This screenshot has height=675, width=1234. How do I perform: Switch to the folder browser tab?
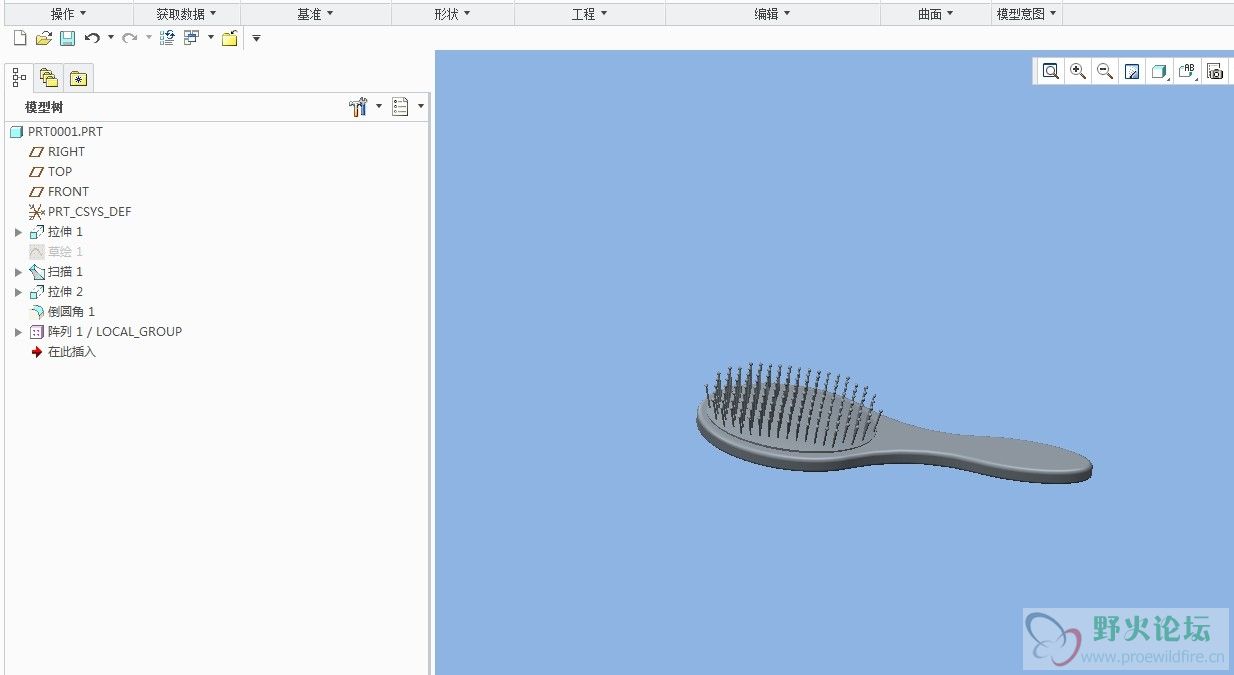pos(48,77)
